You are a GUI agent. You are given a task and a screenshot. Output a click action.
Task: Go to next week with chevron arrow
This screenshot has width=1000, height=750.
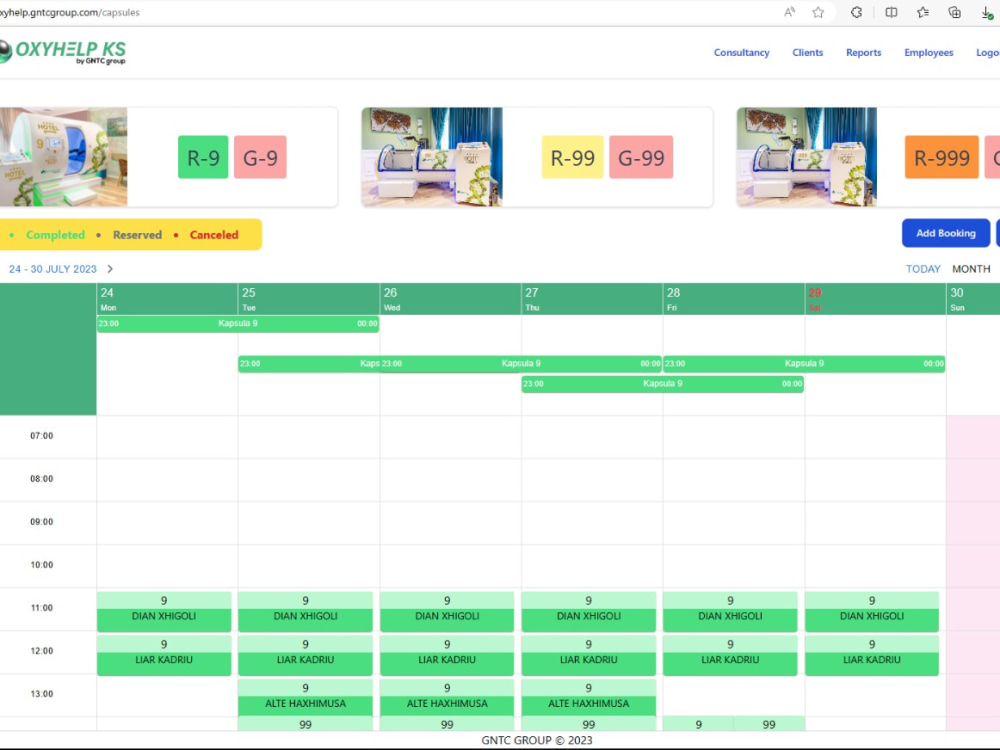(110, 269)
